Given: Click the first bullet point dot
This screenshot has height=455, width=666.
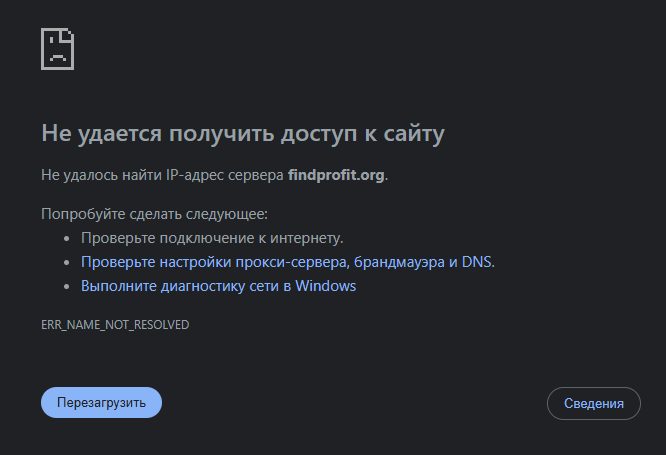Looking at the screenshot, I should (x=67, y=239).
